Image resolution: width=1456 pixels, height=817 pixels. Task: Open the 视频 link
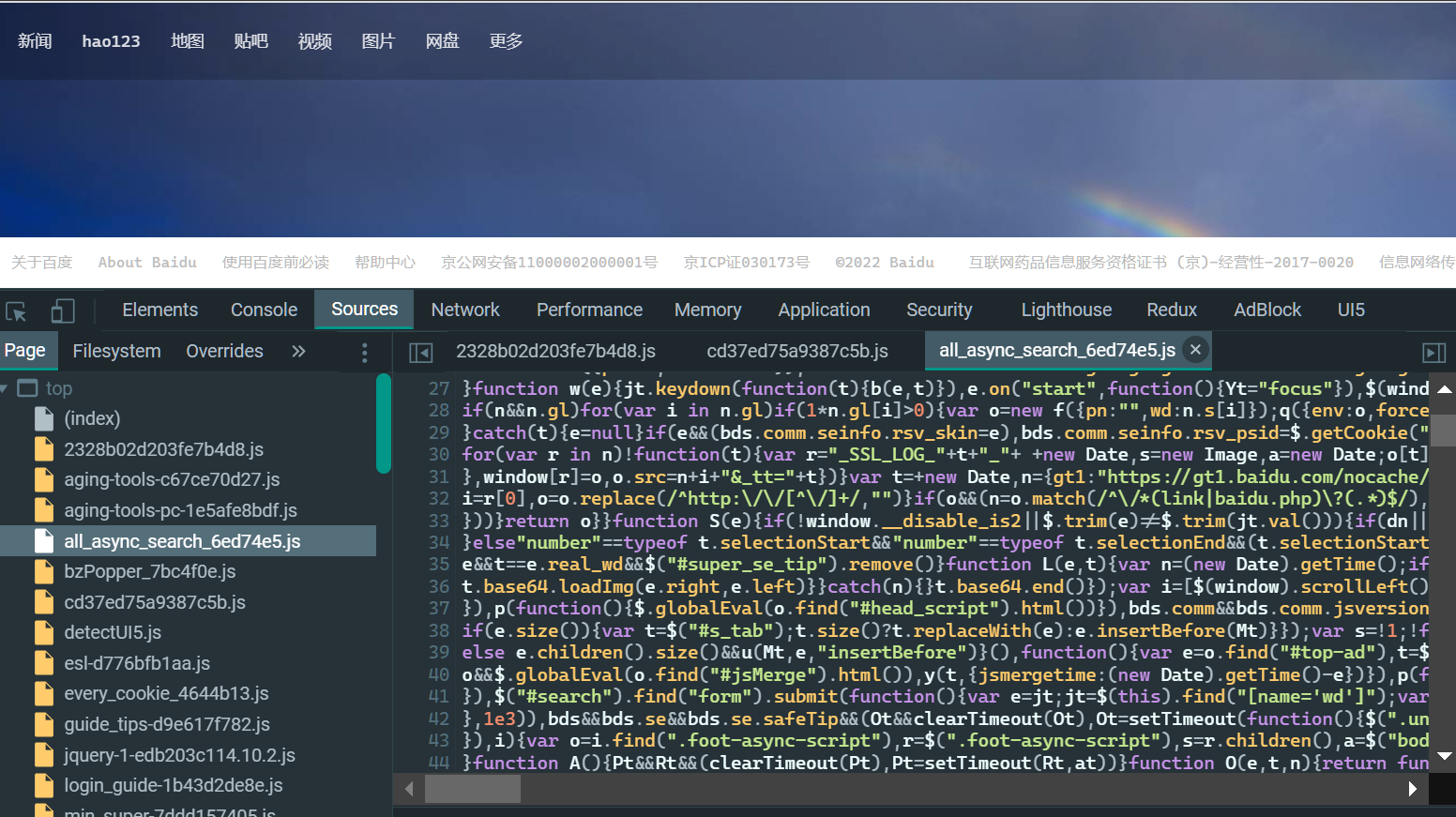click(x=315, y=41)
